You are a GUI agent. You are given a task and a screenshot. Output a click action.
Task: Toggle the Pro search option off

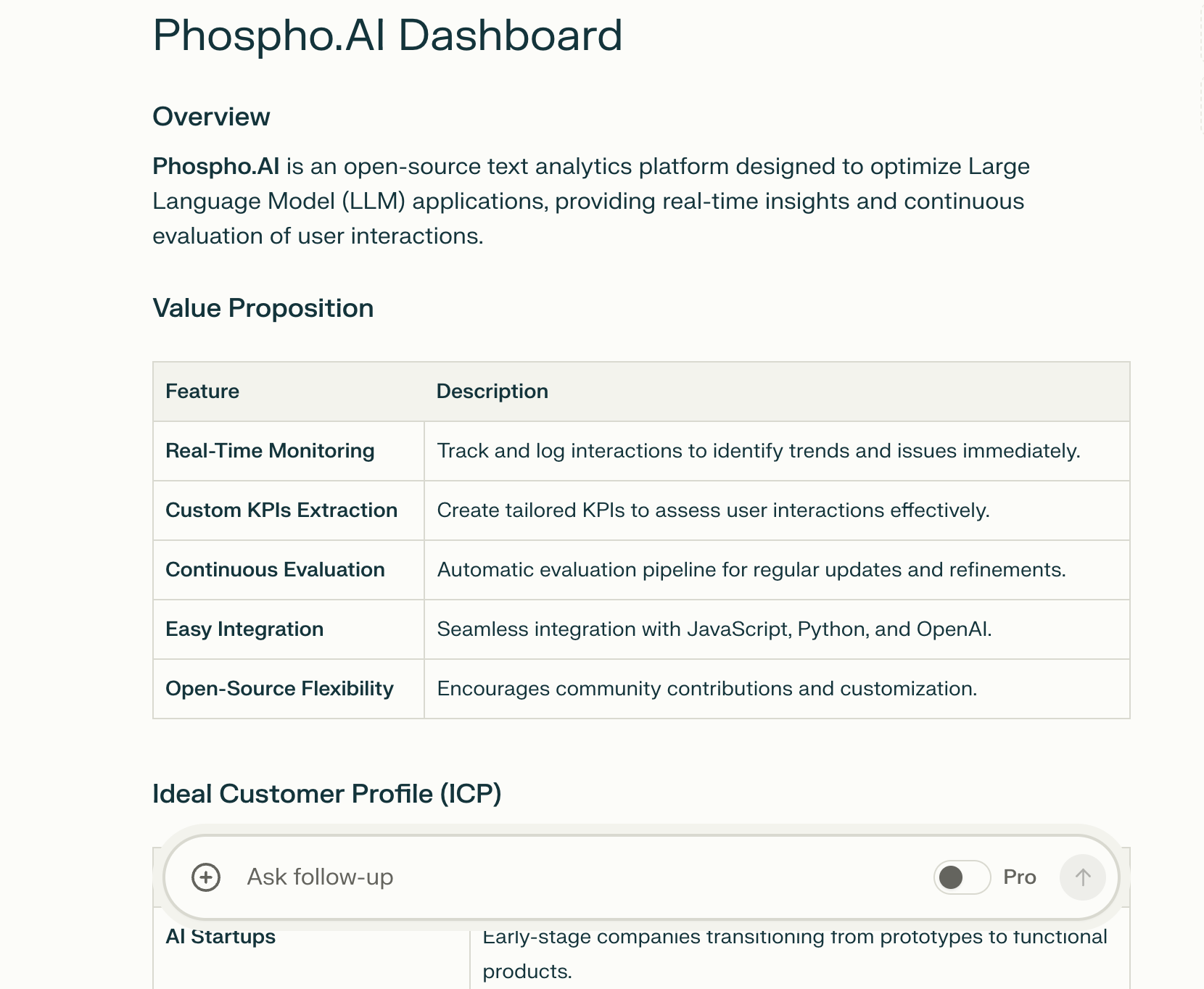961,877
